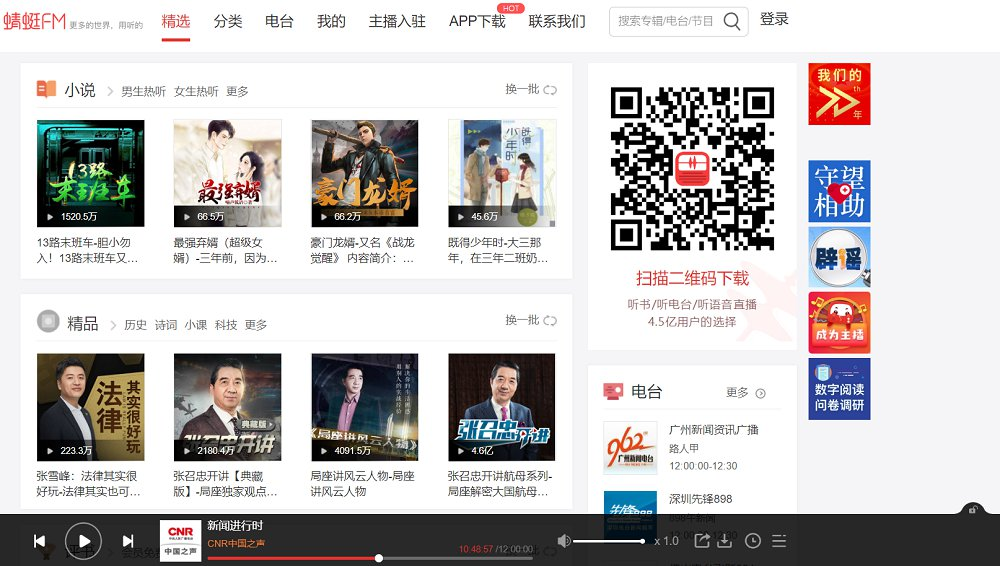This screenshot has width=1000, height=566.
Task: Expand 更多 in the 电台 panel
Action: pos(745,393)
